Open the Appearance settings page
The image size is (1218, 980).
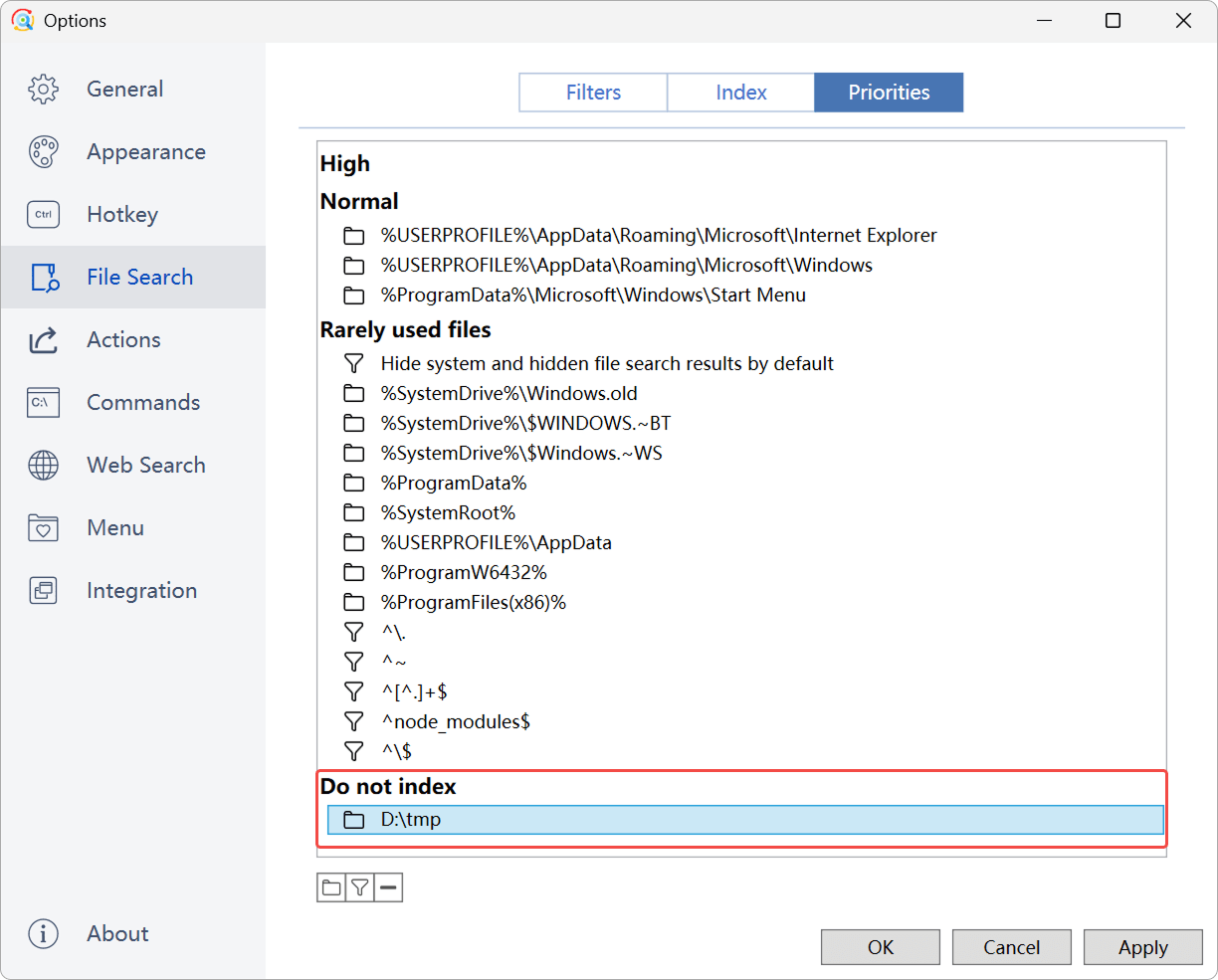point(133,152)
